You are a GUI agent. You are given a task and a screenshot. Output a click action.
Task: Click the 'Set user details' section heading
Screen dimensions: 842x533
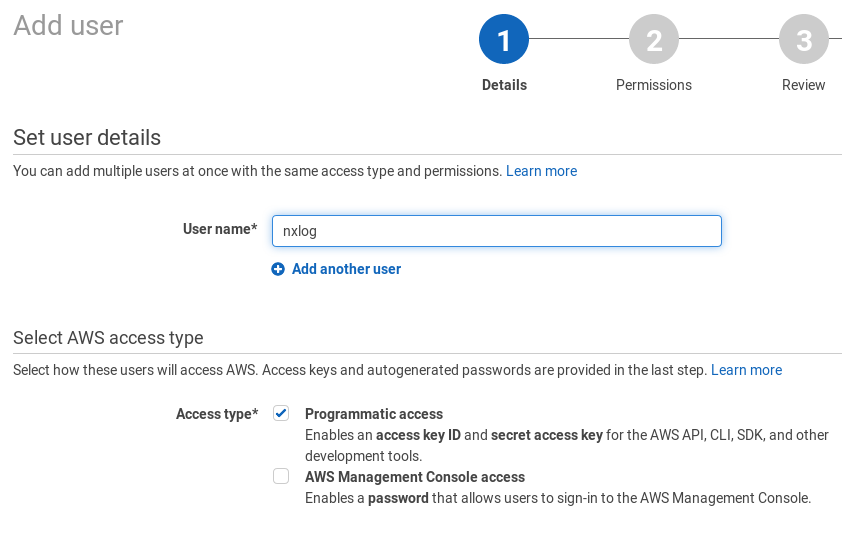coord(87,137)
